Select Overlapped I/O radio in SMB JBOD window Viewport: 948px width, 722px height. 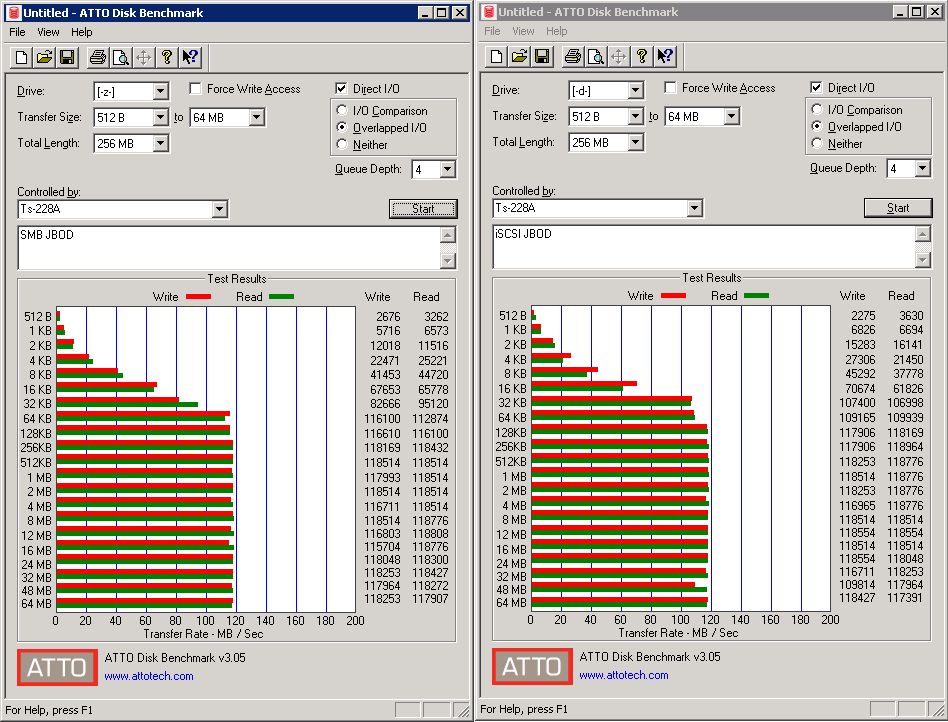pos(342,127)
